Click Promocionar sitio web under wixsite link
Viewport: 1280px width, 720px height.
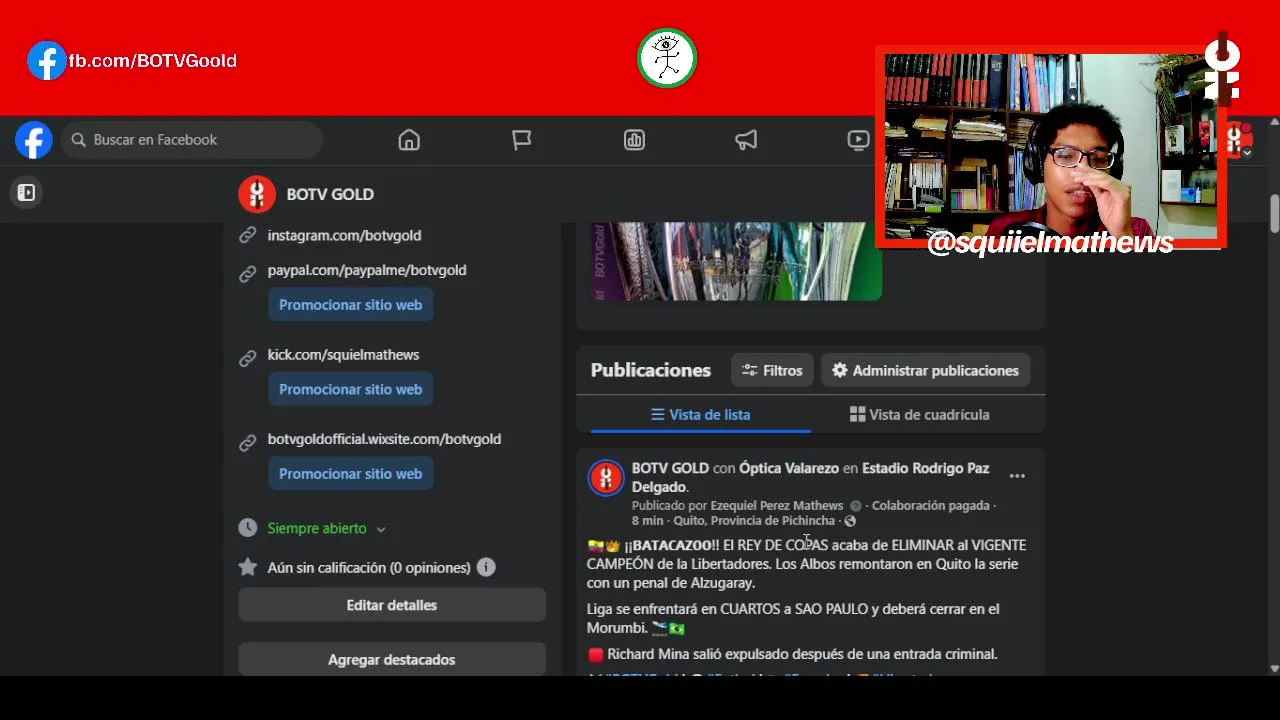(x=350, y=474)
